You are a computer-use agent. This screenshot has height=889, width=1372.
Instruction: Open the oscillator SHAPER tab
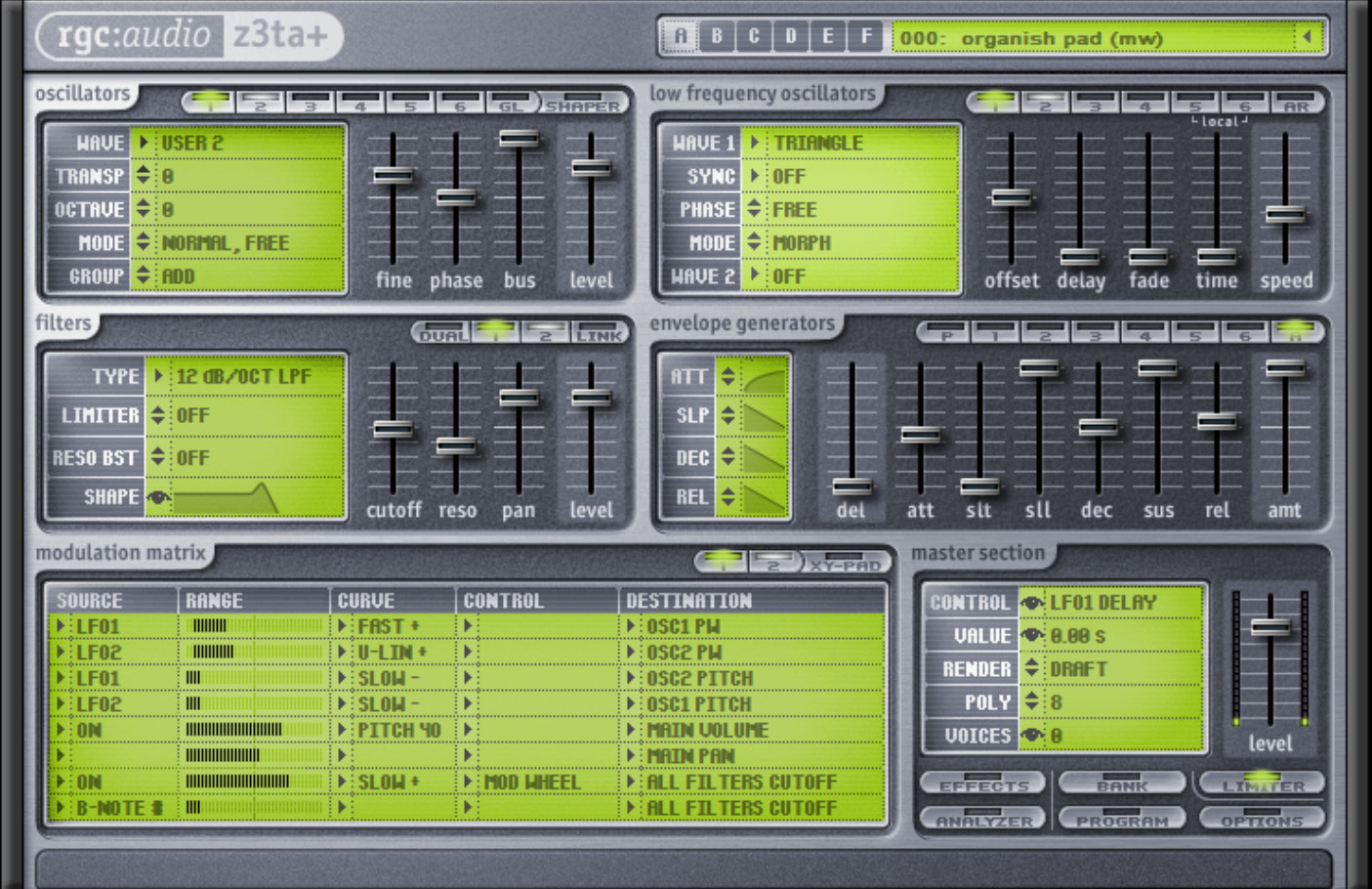[582, 103]
